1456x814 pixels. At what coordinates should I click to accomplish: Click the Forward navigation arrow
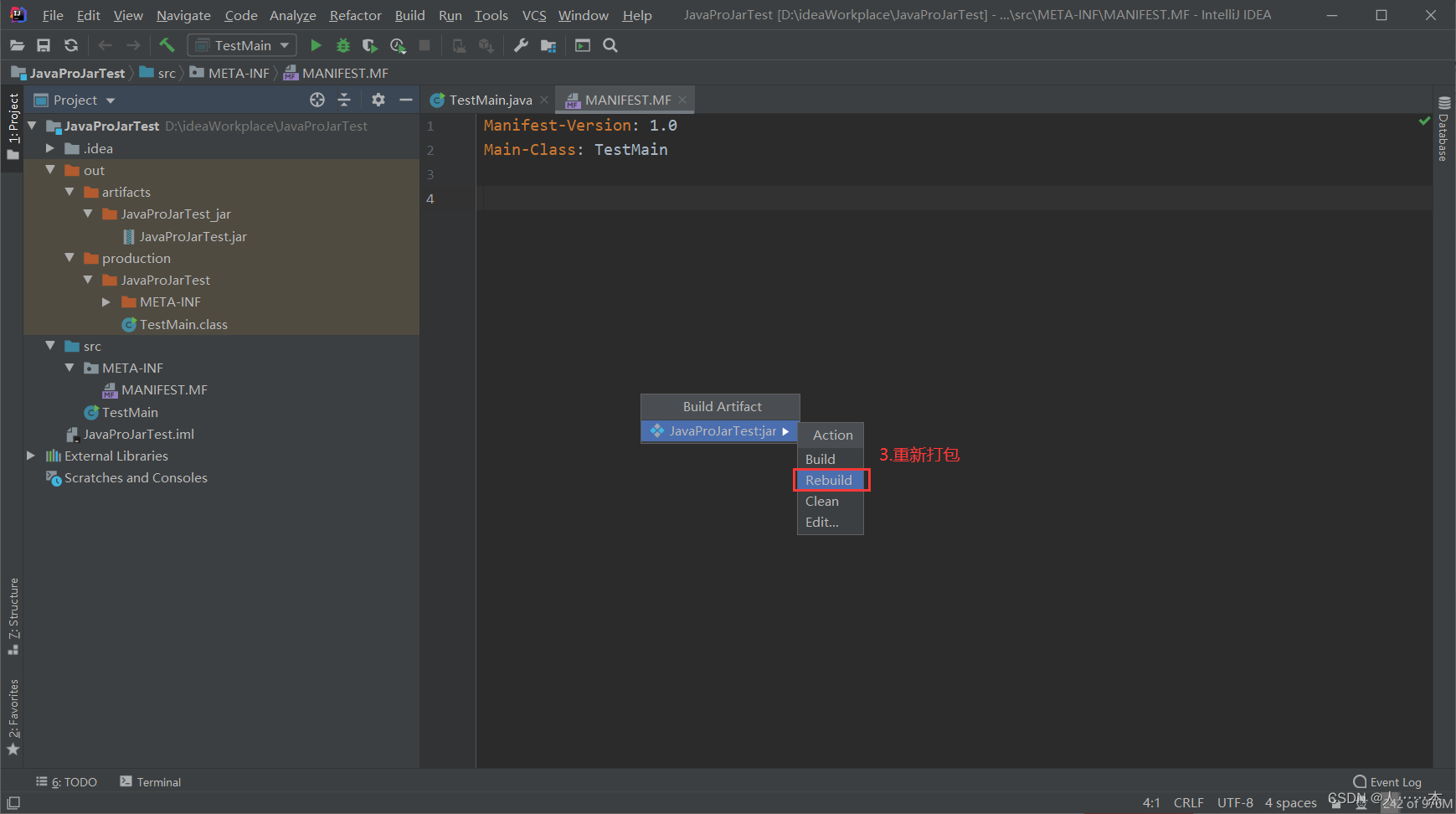[133, 45]
